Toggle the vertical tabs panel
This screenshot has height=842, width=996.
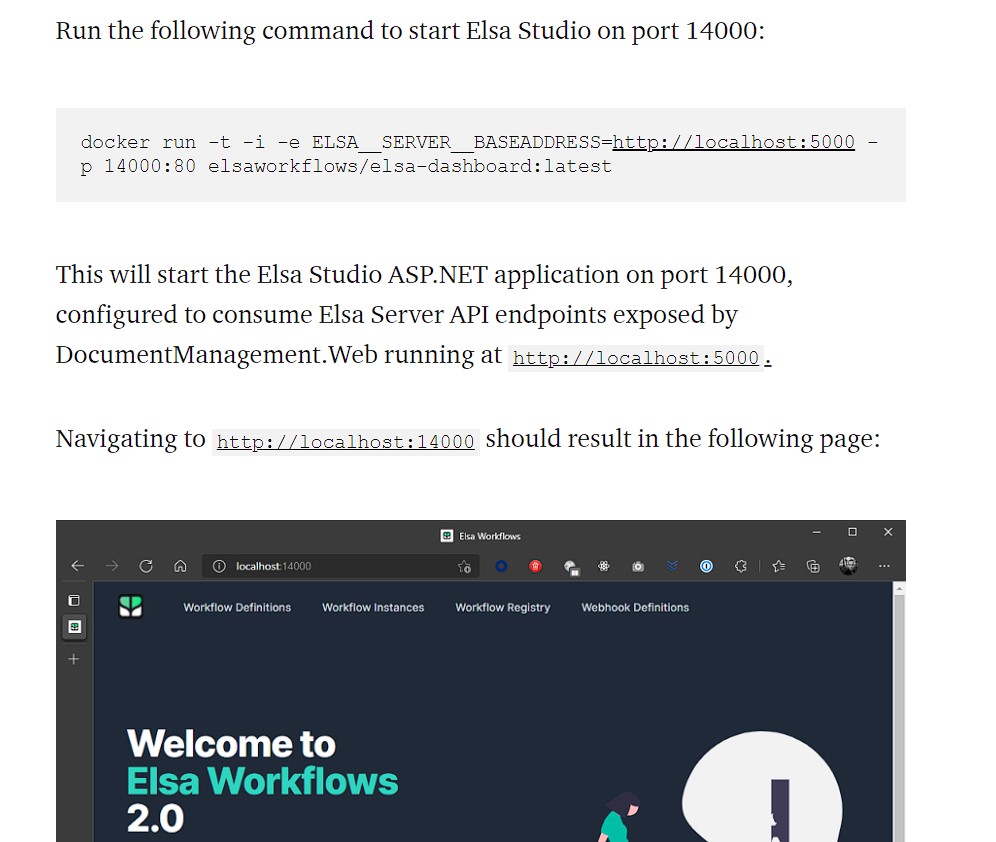[73, 598]
